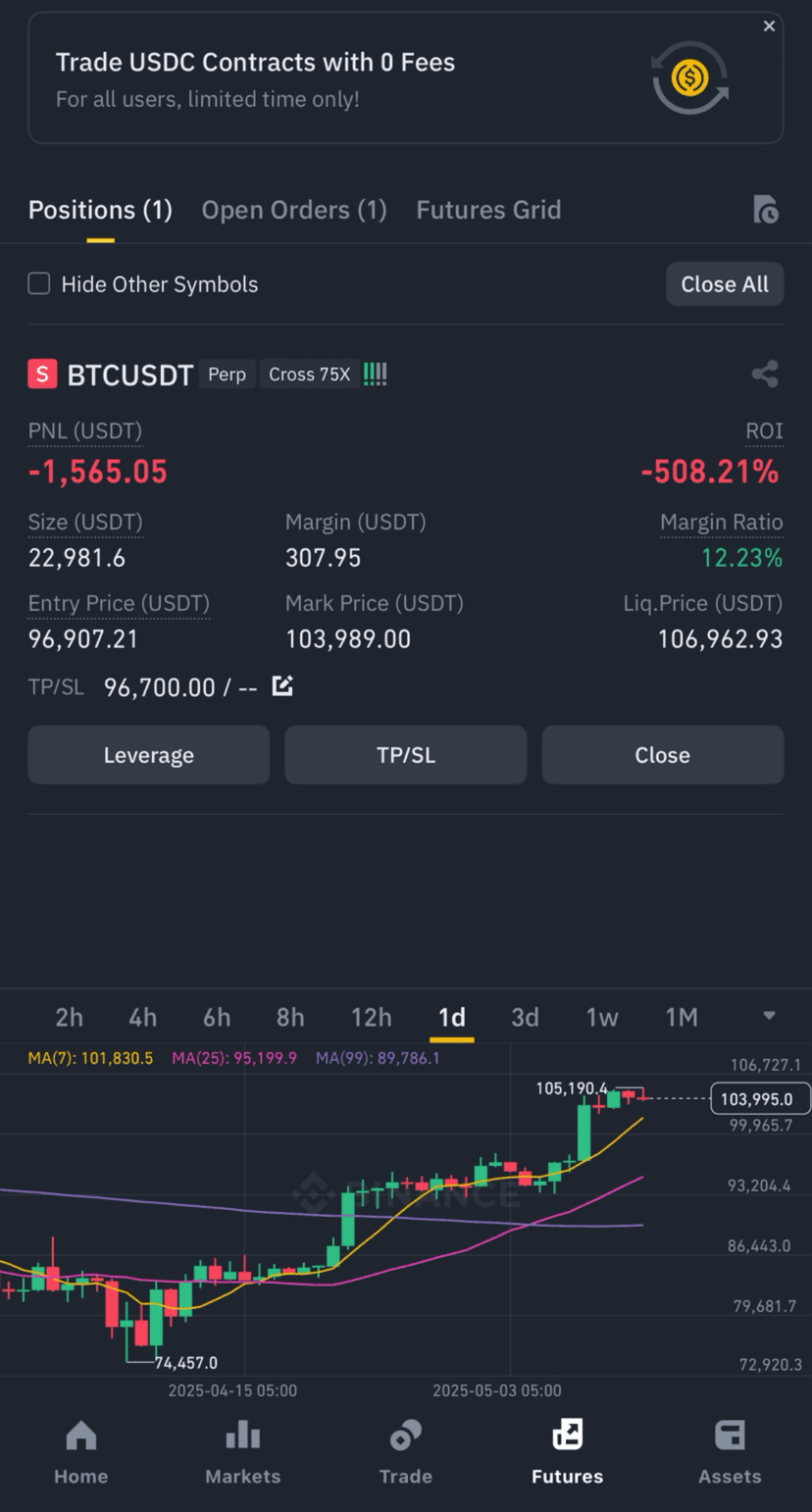Select the 4h chart interval

tap(142, 1018)
